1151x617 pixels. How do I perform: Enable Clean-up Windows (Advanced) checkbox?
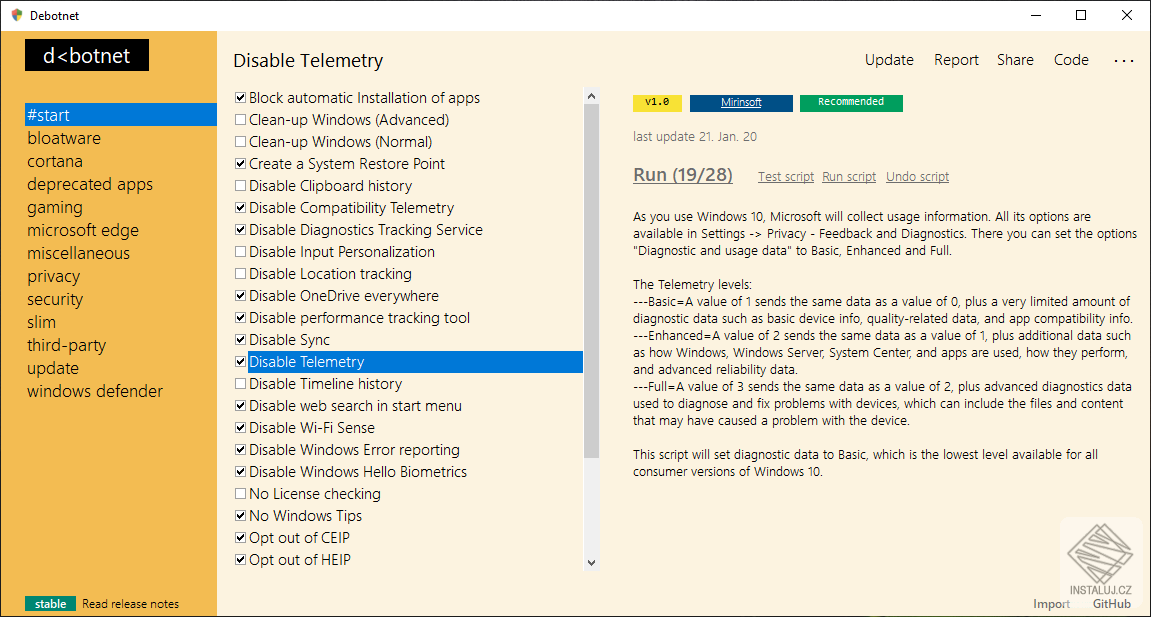point(241,120)
